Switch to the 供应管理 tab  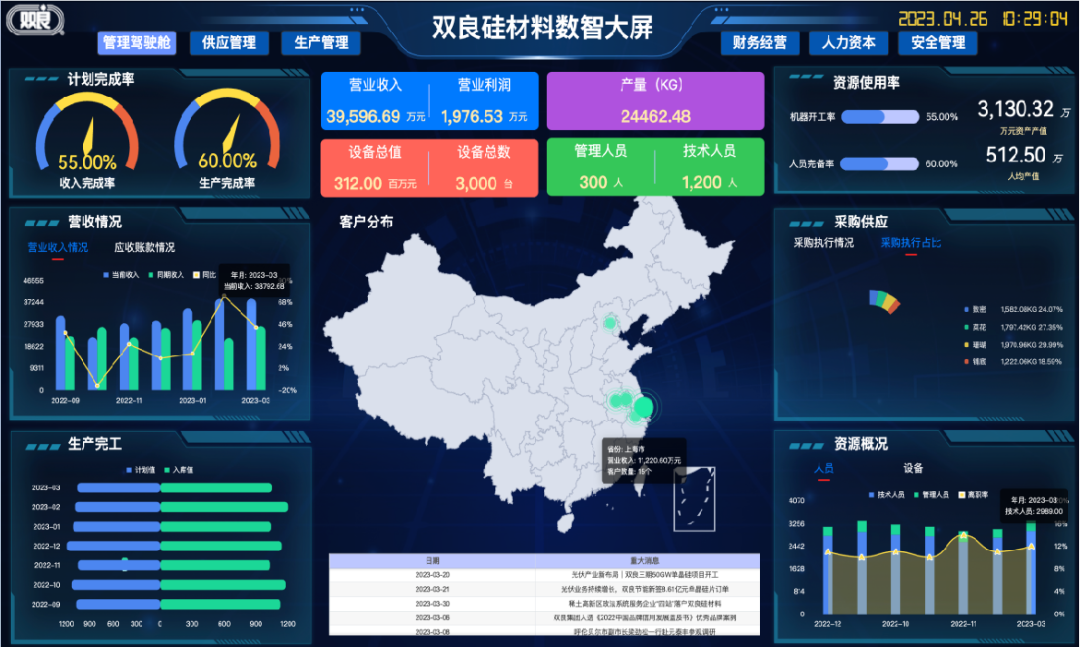pos(229,43)
